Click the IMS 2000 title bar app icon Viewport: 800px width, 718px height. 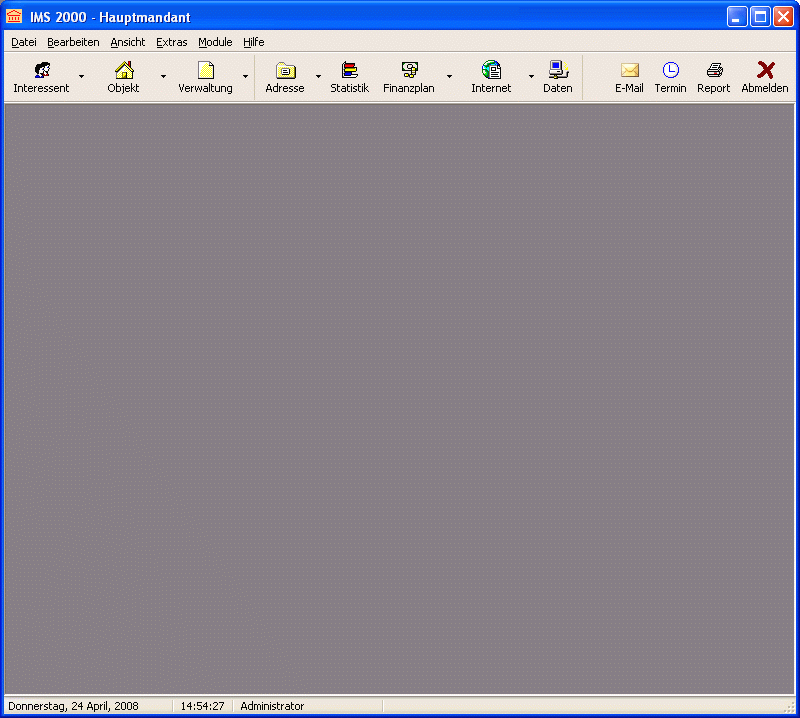pos(14,16)
